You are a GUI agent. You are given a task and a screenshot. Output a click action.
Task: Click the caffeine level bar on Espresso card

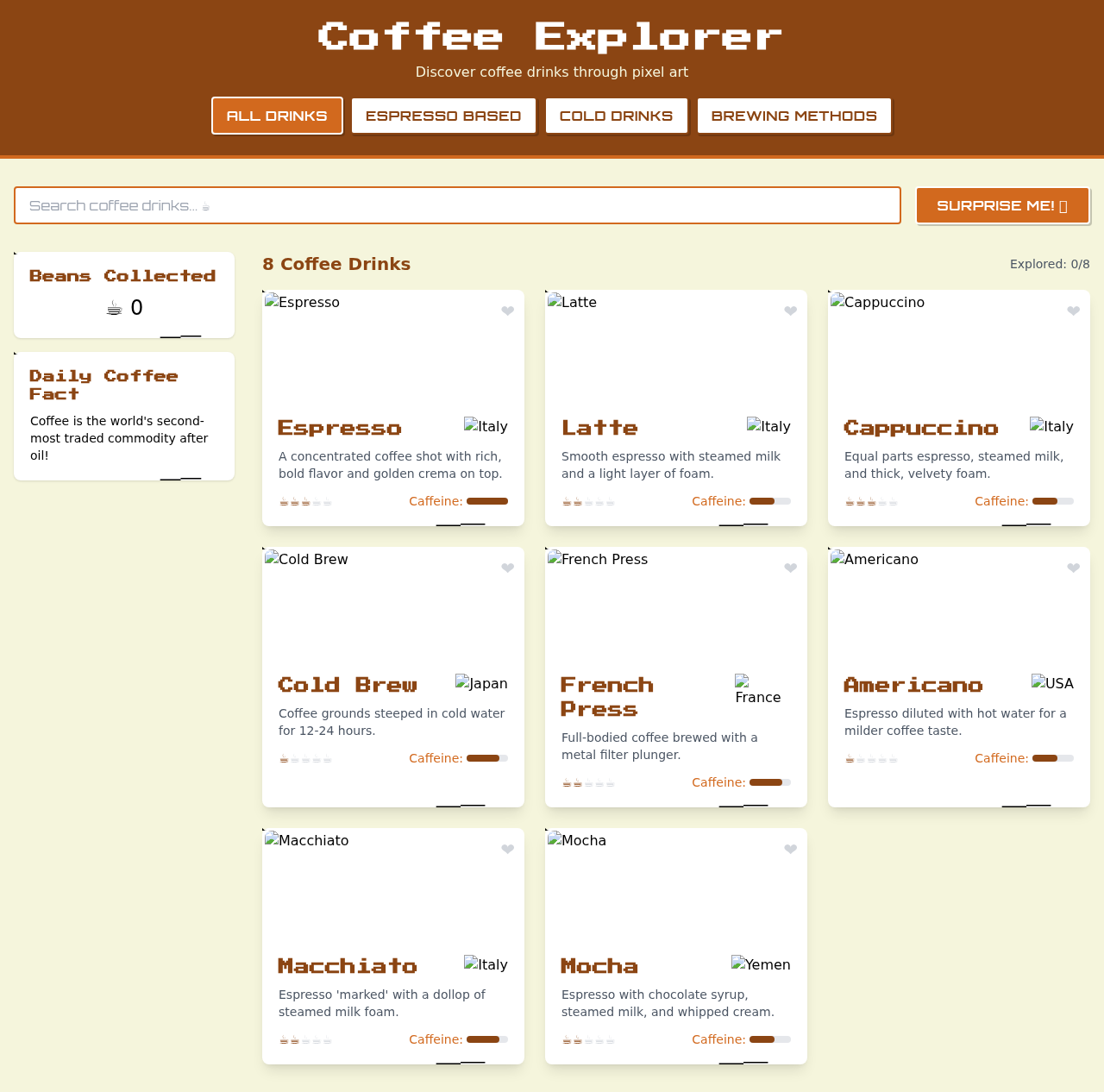[486, 500]
